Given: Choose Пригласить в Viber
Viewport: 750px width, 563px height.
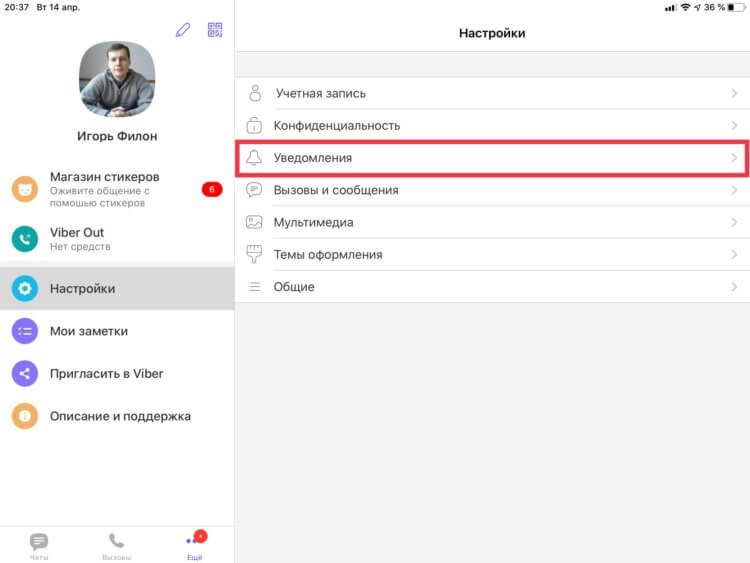Looking at the screenshot, I should click(x=117, y=374).
